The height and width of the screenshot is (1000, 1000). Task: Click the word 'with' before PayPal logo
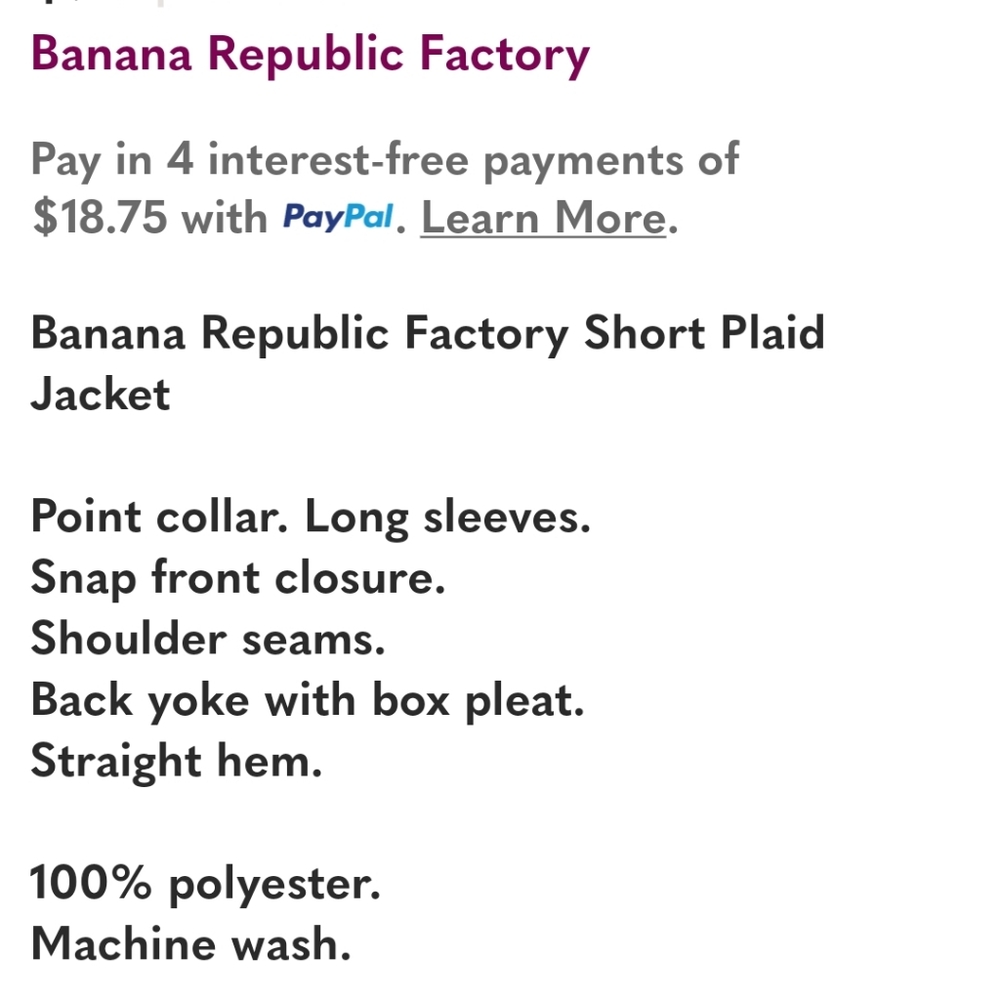point(224,217)
